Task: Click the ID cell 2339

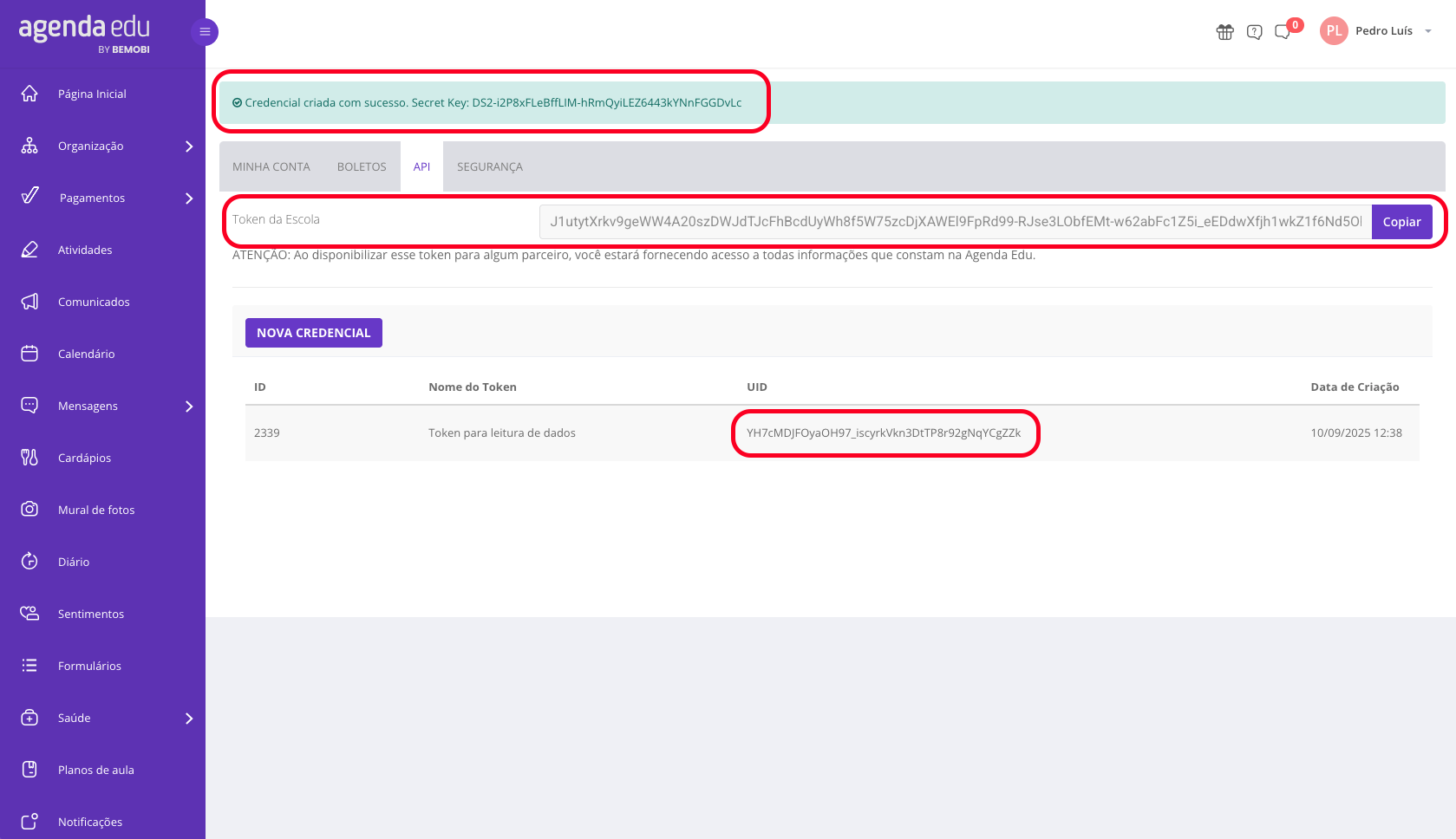Action: [x=267, y=433]
